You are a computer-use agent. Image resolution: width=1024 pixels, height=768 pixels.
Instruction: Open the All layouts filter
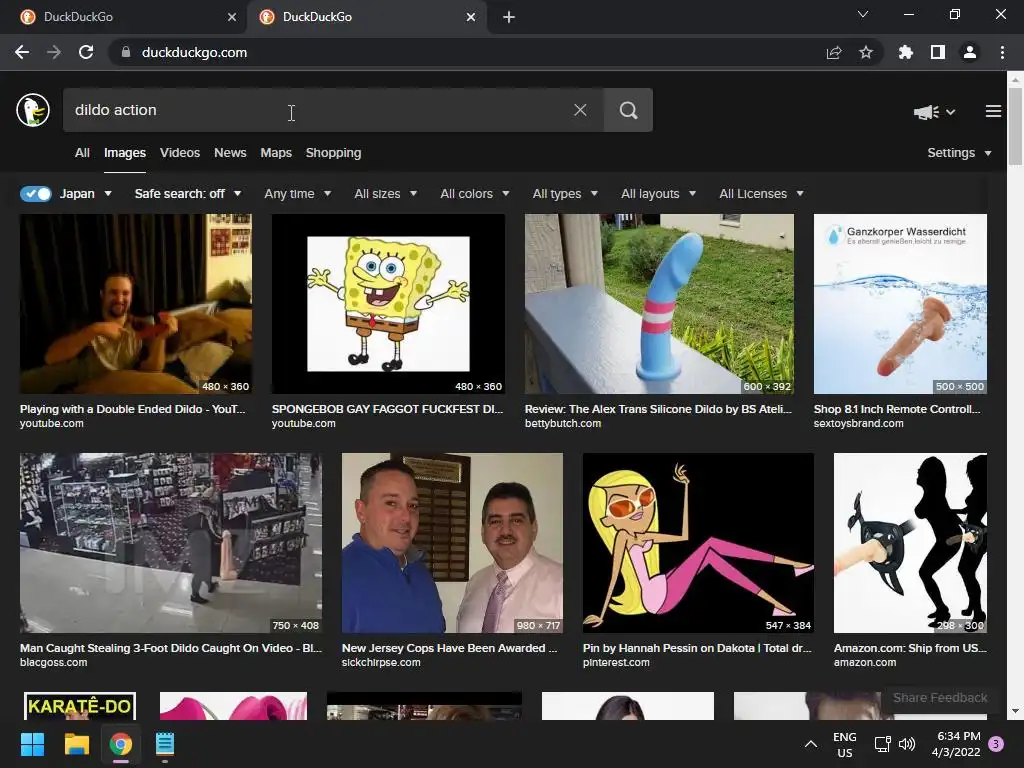[x=658, y=194]
